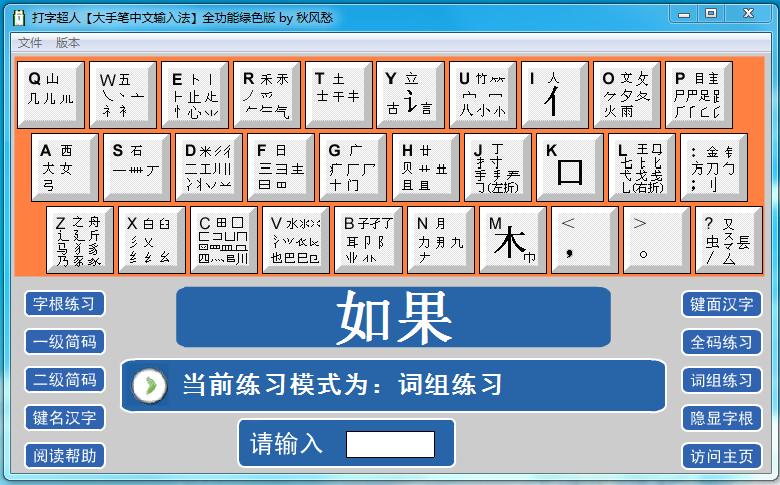Click the R key with 禾 radical
The image size is (780, 485).
(267, 95)
